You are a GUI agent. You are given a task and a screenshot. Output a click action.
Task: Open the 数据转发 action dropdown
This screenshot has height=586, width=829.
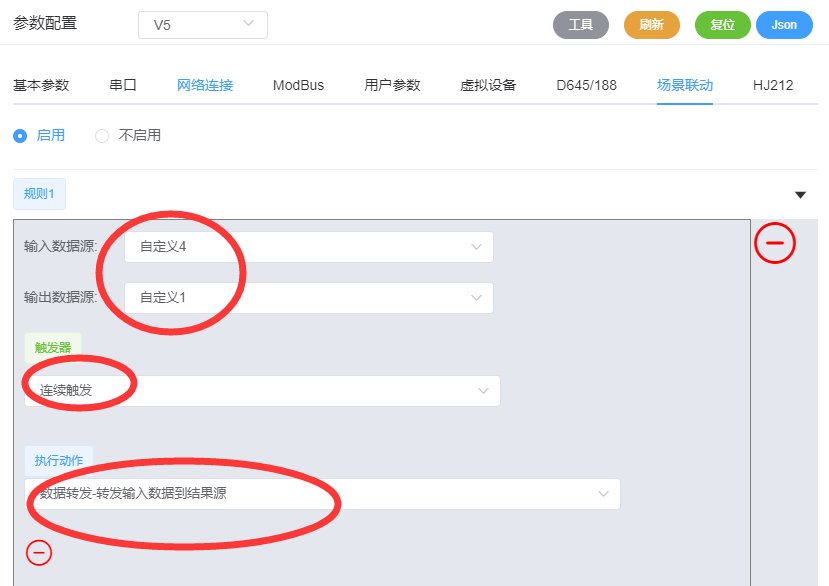click(x=322, y=494)
